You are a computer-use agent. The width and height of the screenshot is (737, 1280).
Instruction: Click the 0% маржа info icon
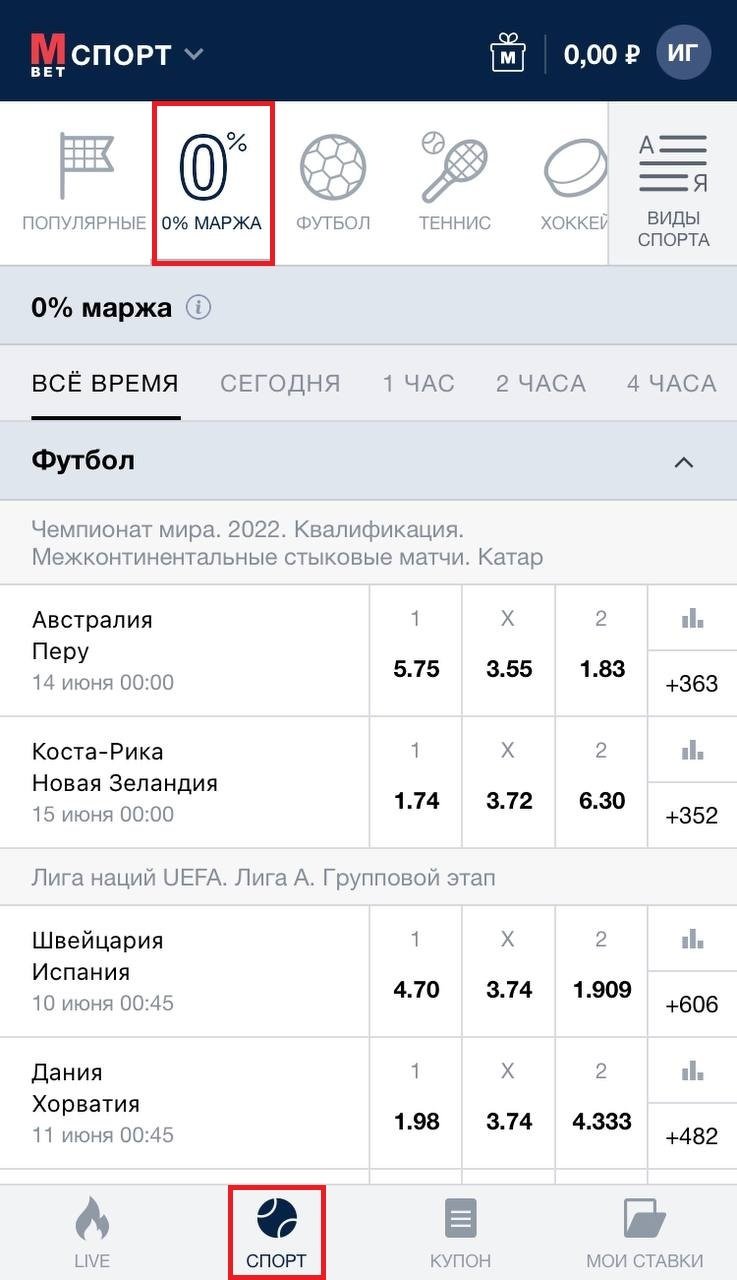point(199,308)
